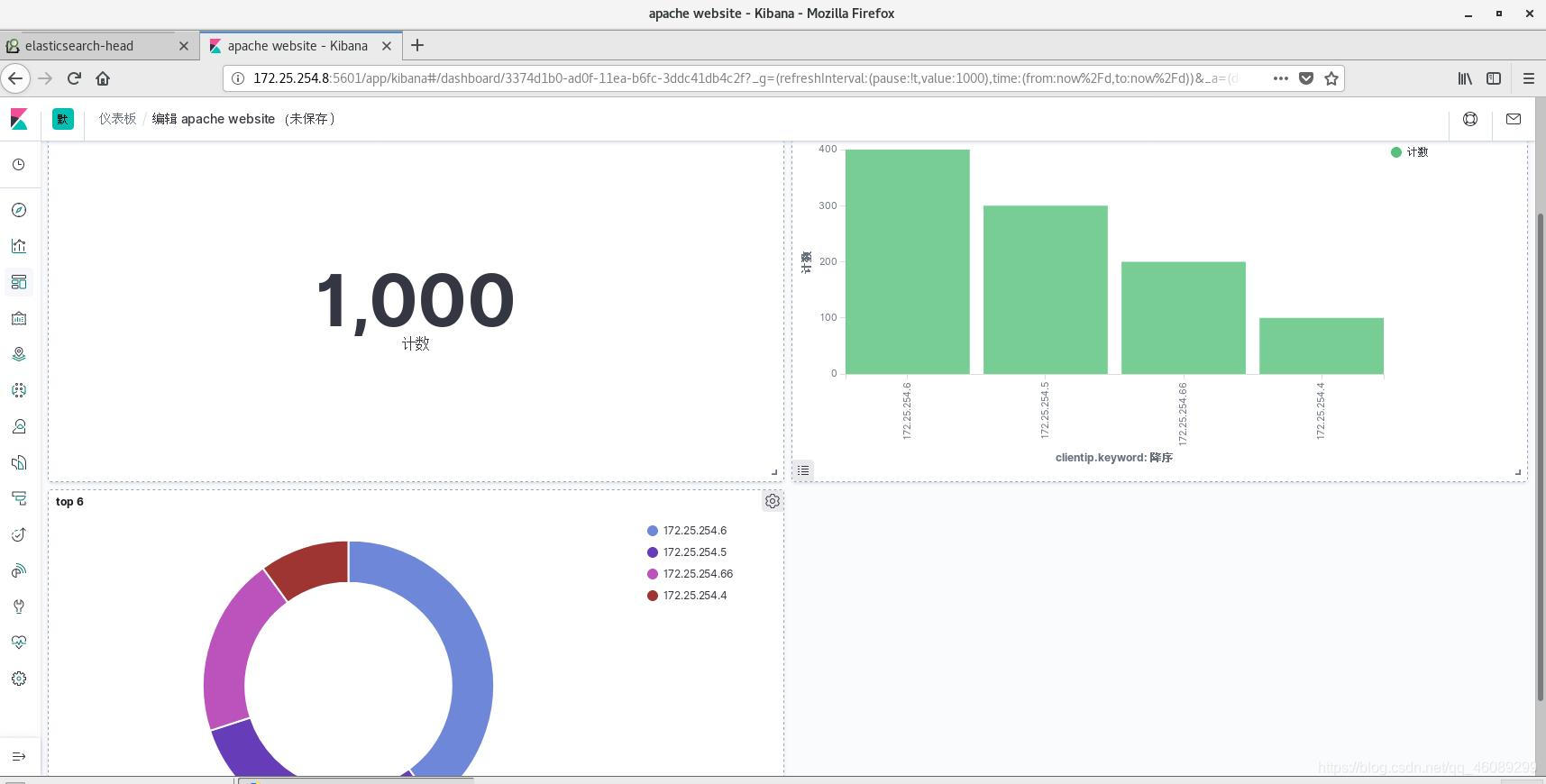
Task: Toggle Firefox sidebar view icon
Action: [x=1494, y=78]
